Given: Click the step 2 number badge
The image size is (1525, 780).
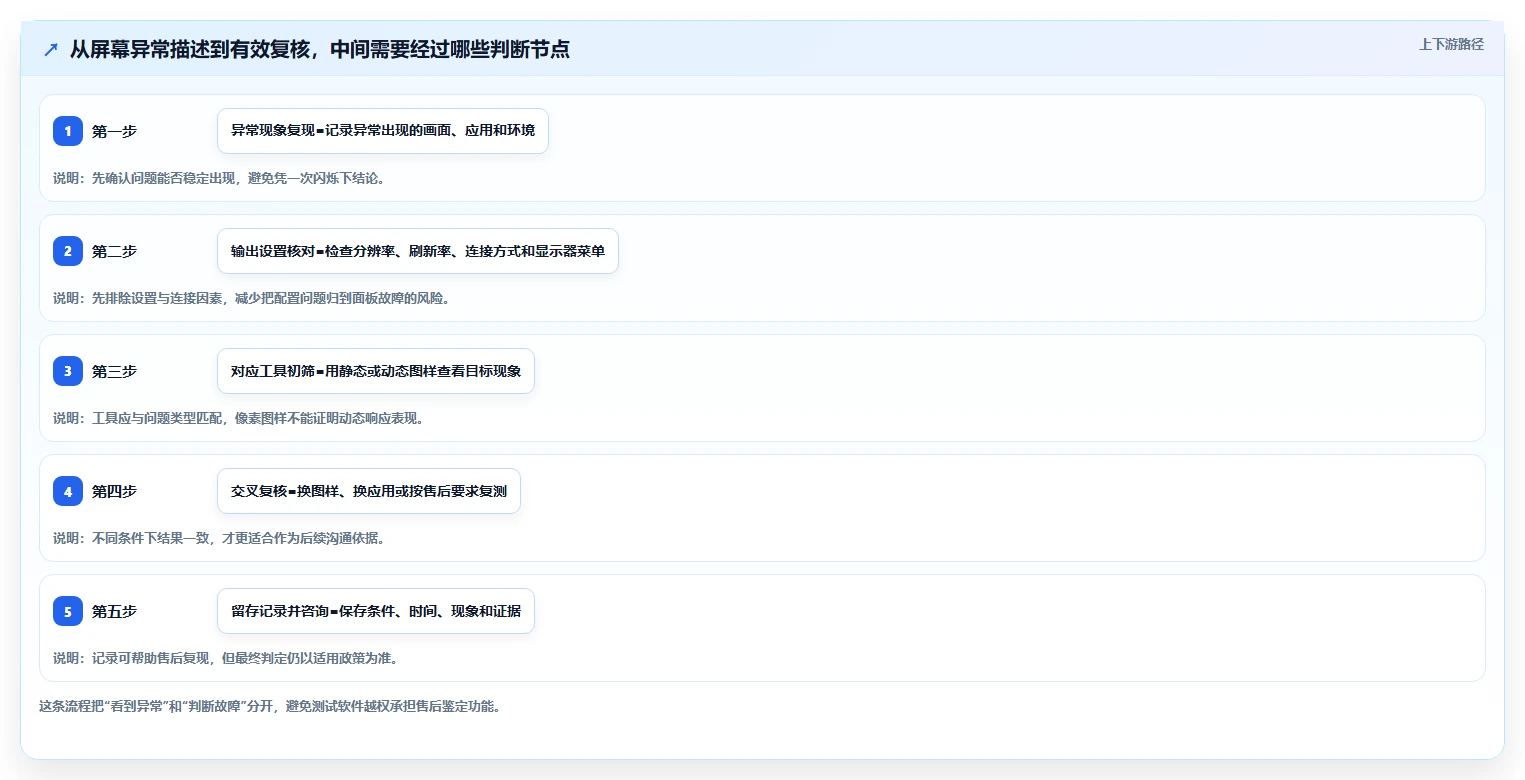Looking at the screenshot, I should coord(68,251).
